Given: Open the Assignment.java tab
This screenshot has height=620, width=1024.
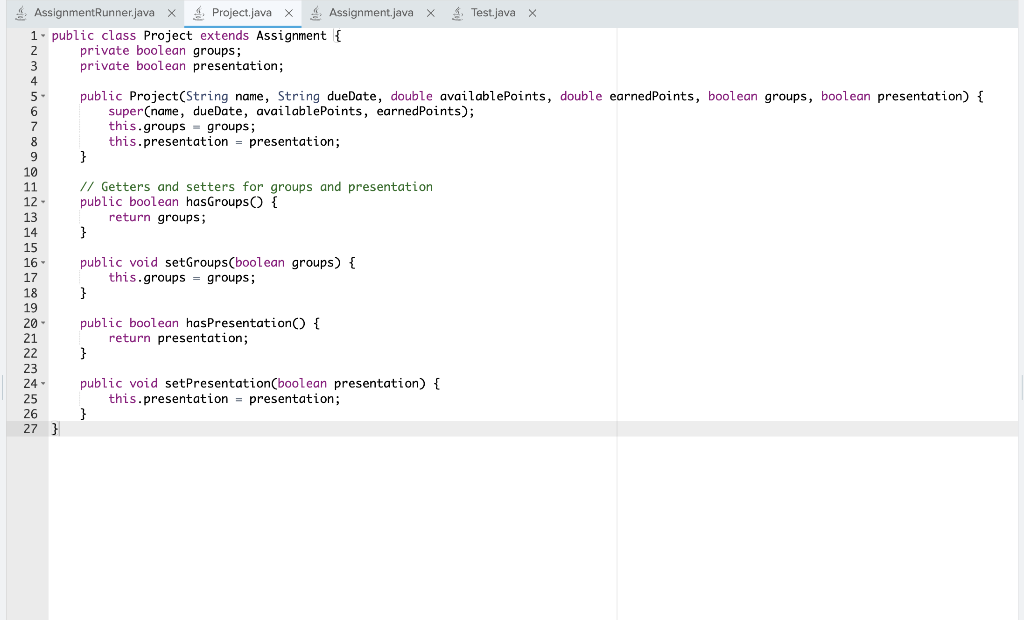Looking at the screenshot, I should point(371,13).
